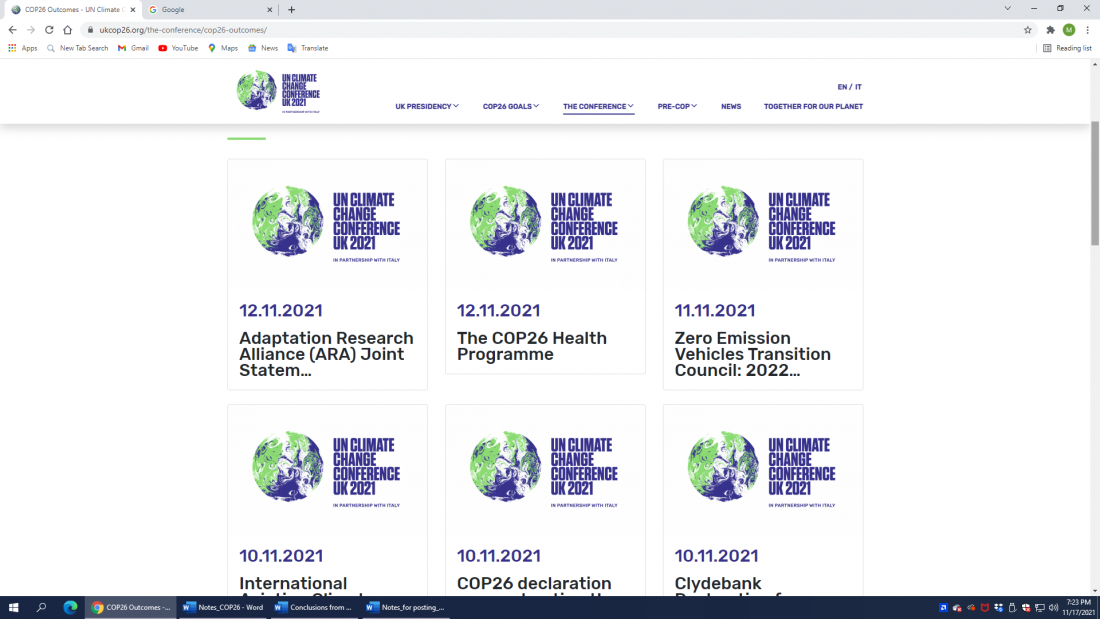Click the COP26 declaration card image
This screenshot has width=1100, height=619.
click(545, 469)
